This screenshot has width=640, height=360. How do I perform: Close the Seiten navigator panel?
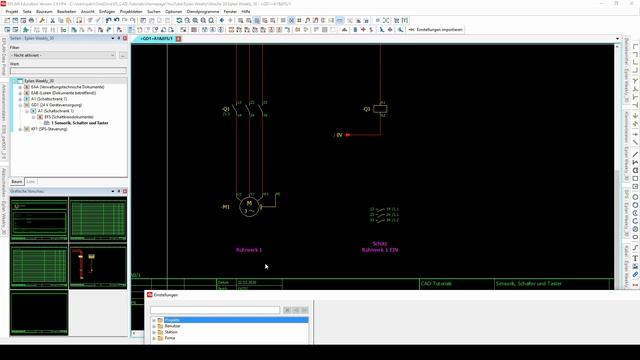125,38
